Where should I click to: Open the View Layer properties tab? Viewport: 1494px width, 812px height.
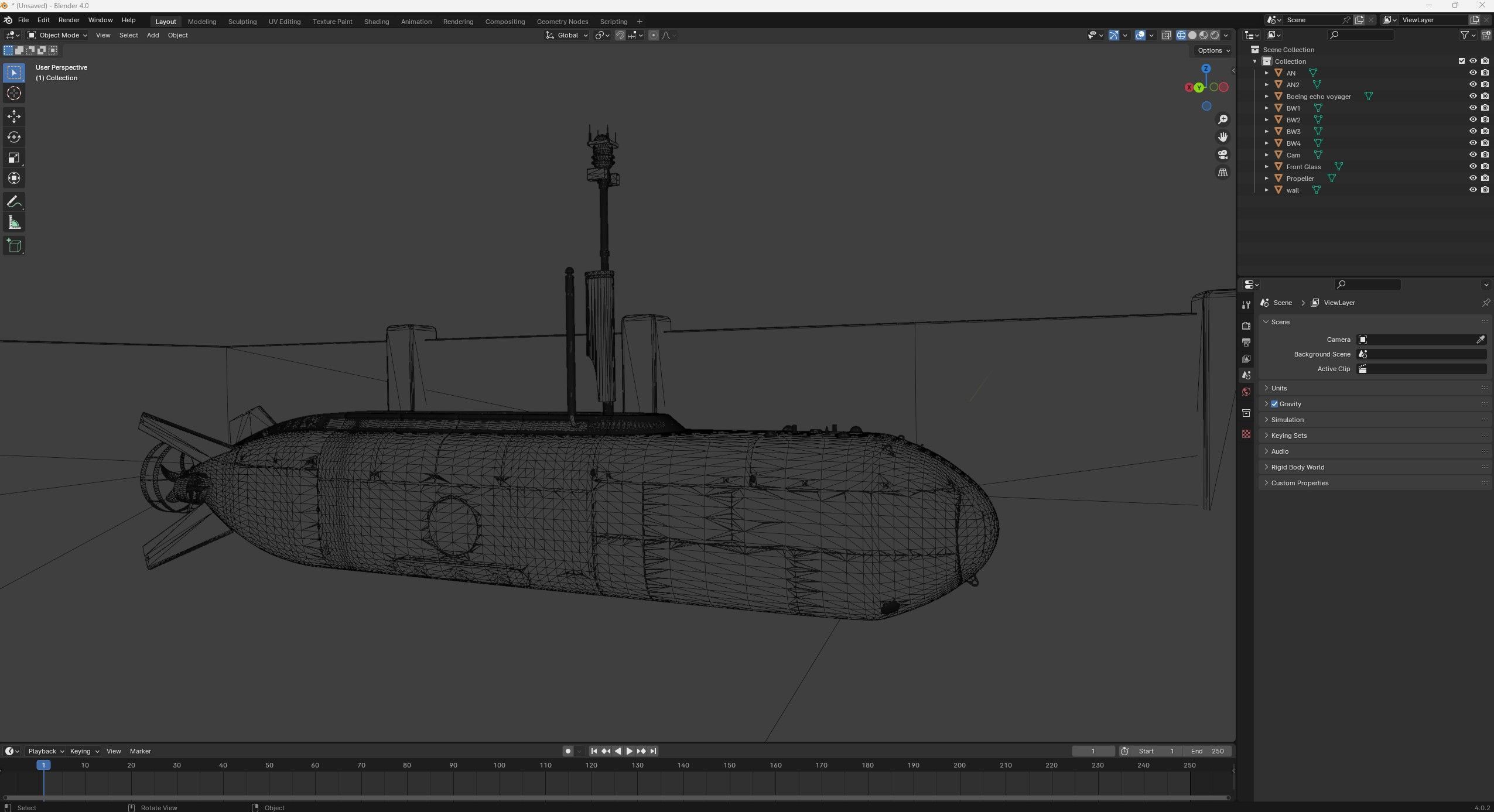(1246, 358)
